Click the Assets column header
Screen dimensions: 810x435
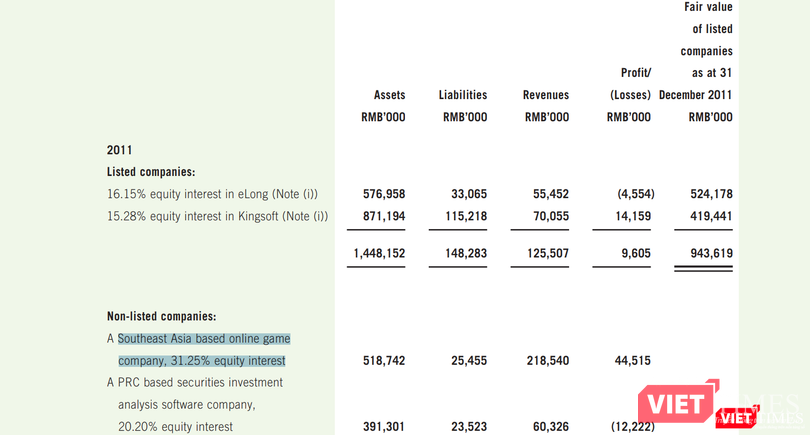coord(389,95)
